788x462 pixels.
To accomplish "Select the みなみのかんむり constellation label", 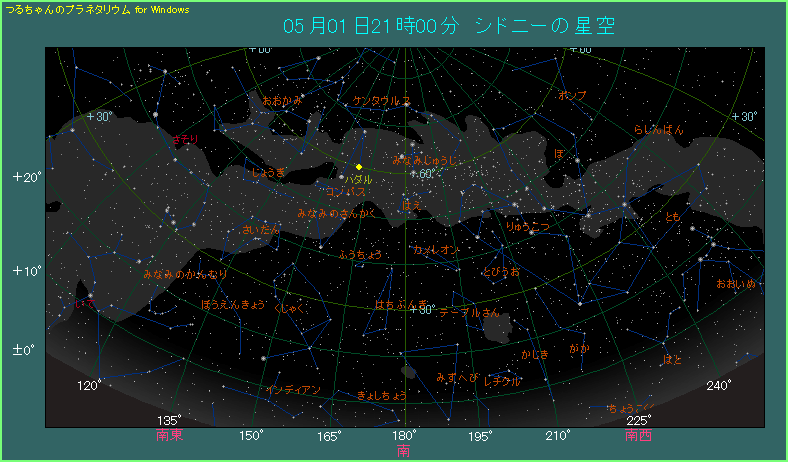I will (x=184, y=273).
